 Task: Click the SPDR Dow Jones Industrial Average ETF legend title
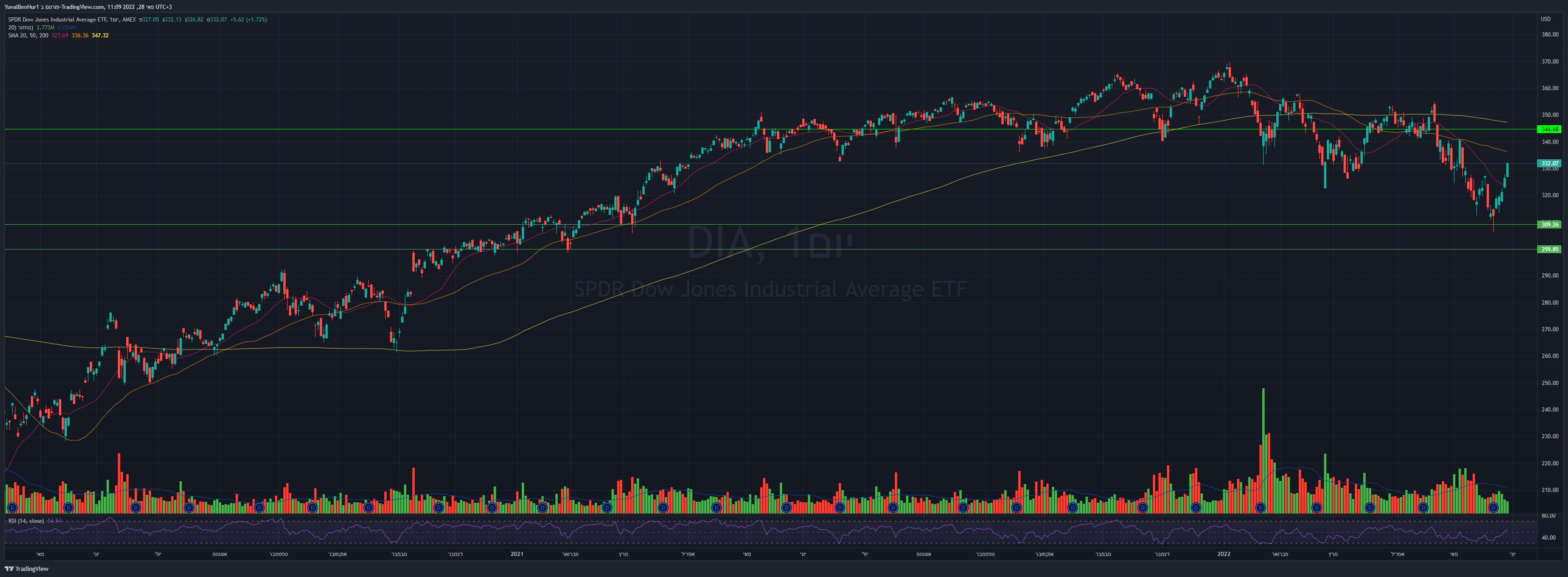tap(57, 20)
